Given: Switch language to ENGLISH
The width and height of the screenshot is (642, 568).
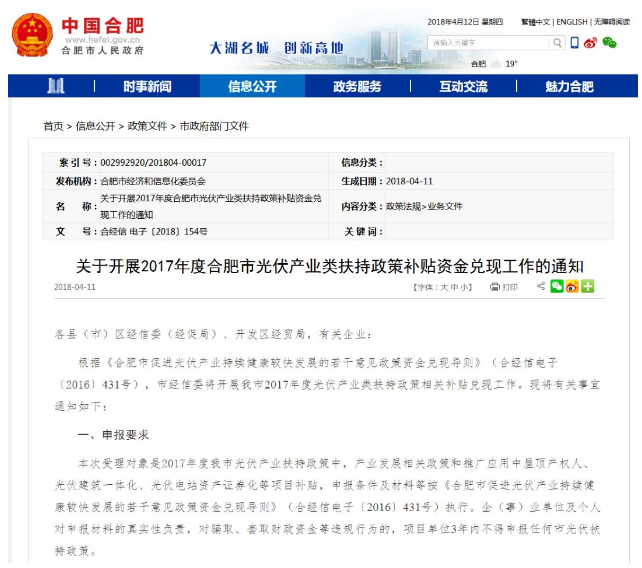Looking at the screenshot, I should tap(571, 22).
